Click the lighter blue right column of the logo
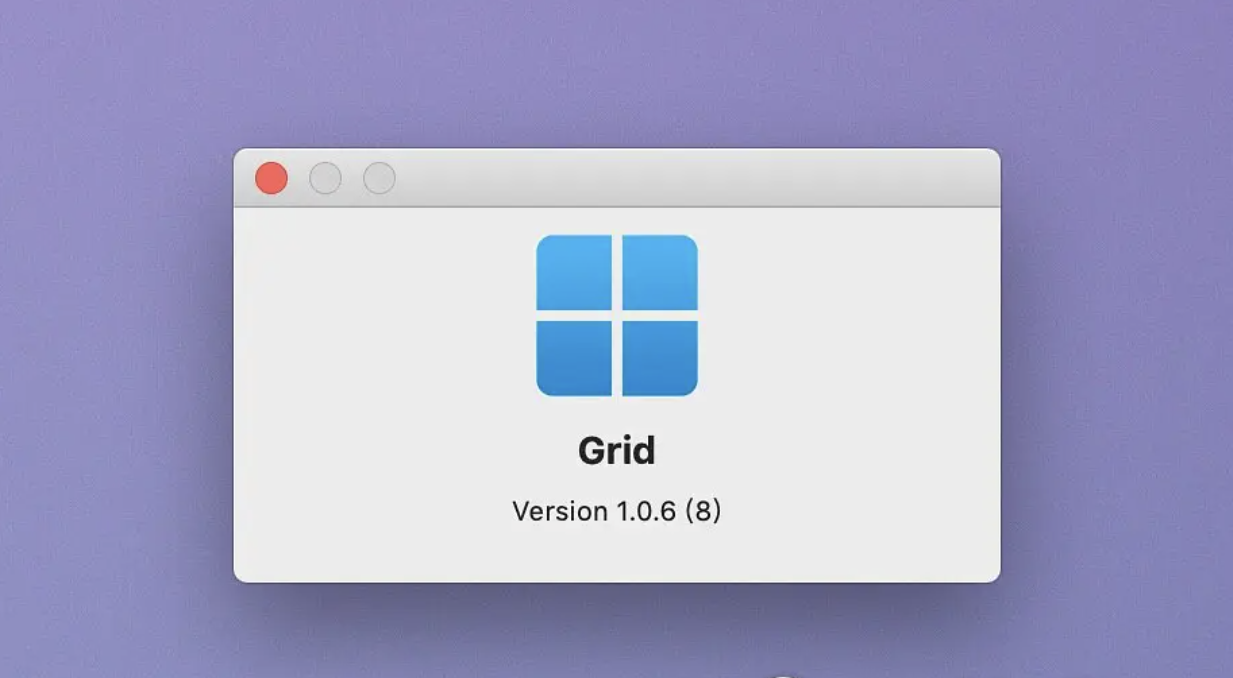Image resolution: width=1233 pixels, height=678 pixels. [x=658, y=314]
